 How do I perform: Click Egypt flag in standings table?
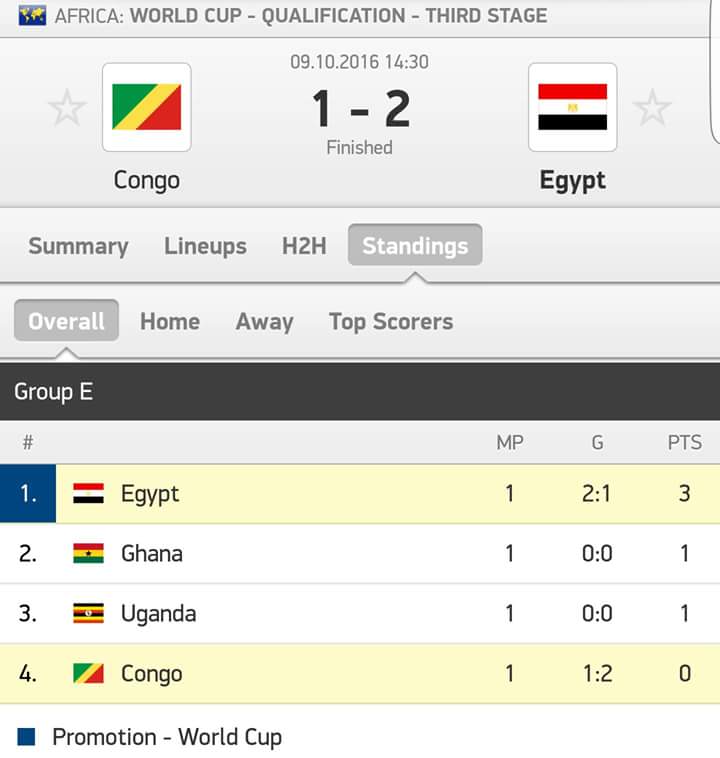(x=88, y=494)
